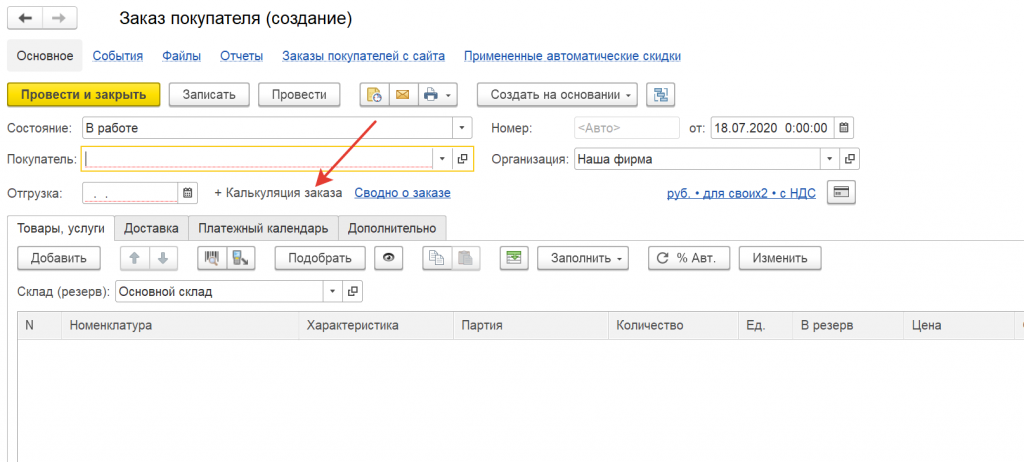Open the document reminder clock icon
This screenshot has height=462, width=1024.
click(x=375, y=95)
